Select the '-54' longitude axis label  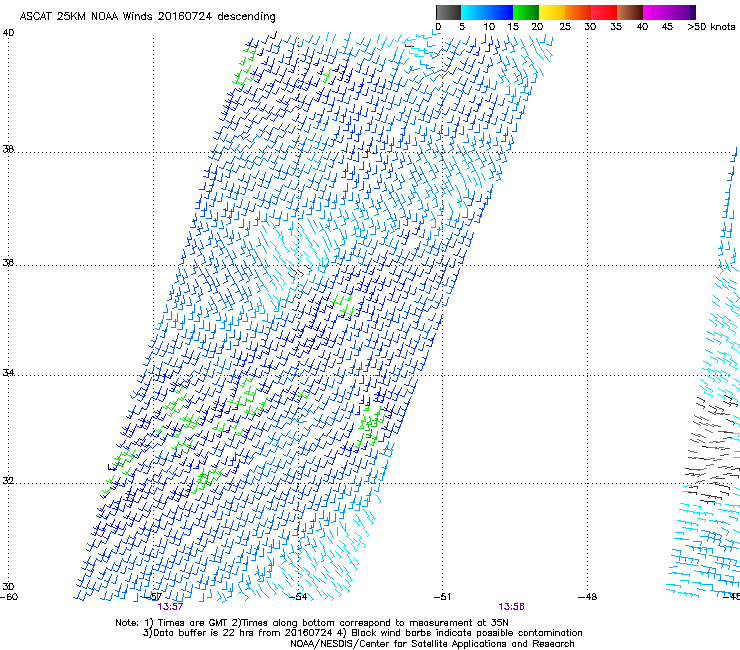(298, 597)
